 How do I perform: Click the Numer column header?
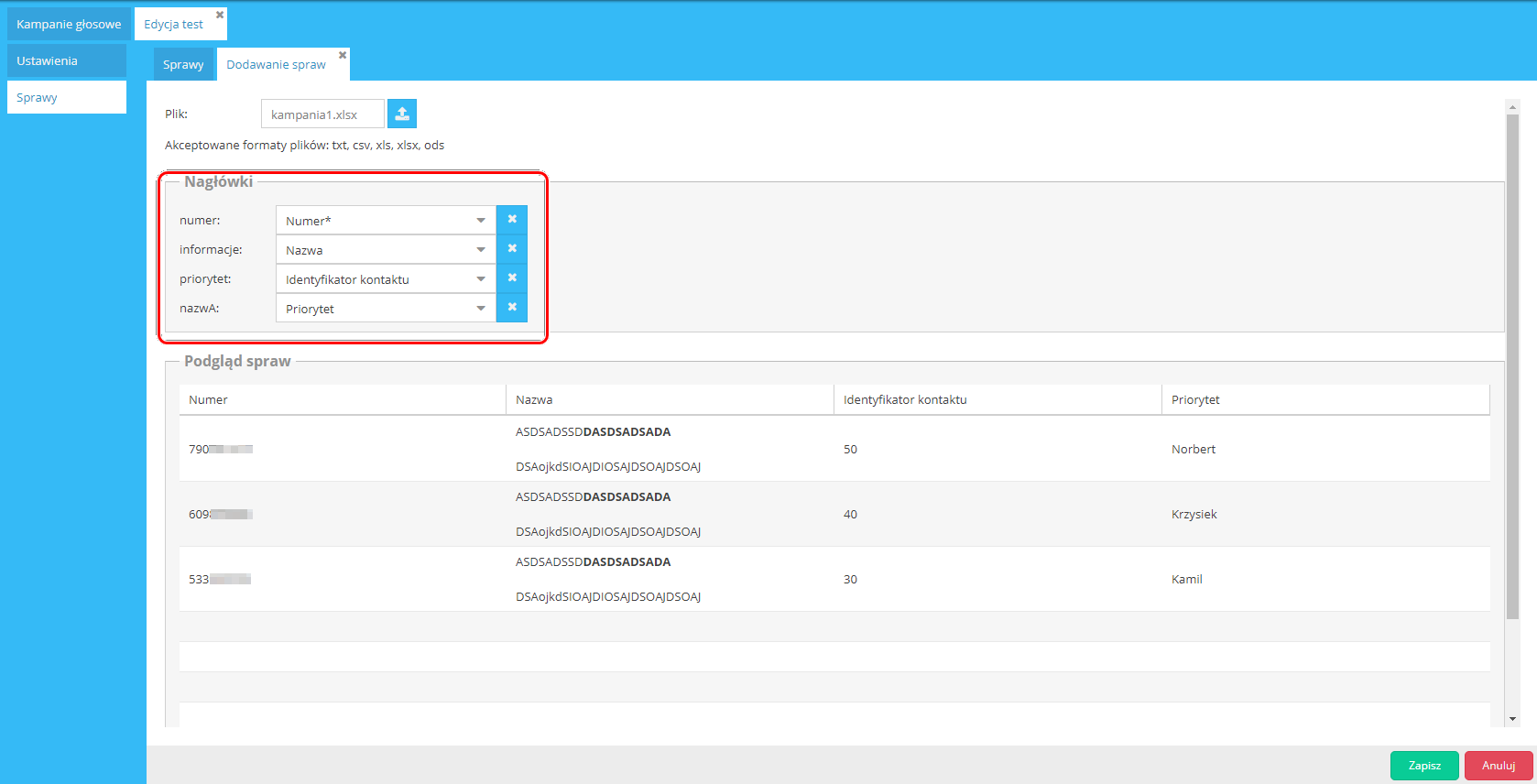[343, 399]
